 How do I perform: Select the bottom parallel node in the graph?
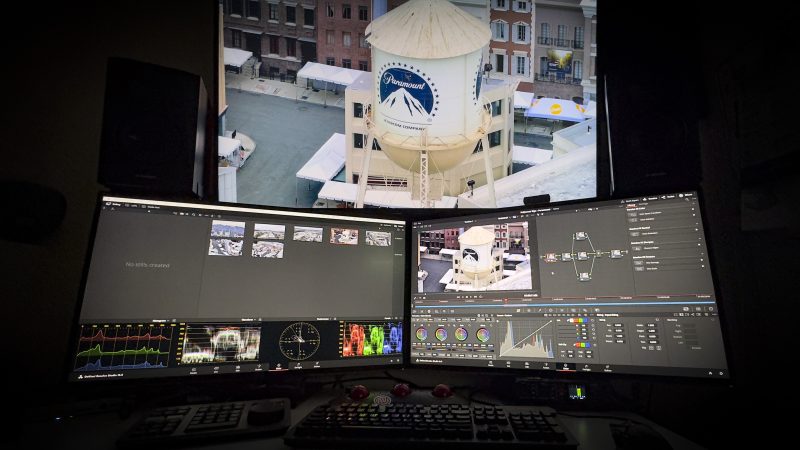583,276
